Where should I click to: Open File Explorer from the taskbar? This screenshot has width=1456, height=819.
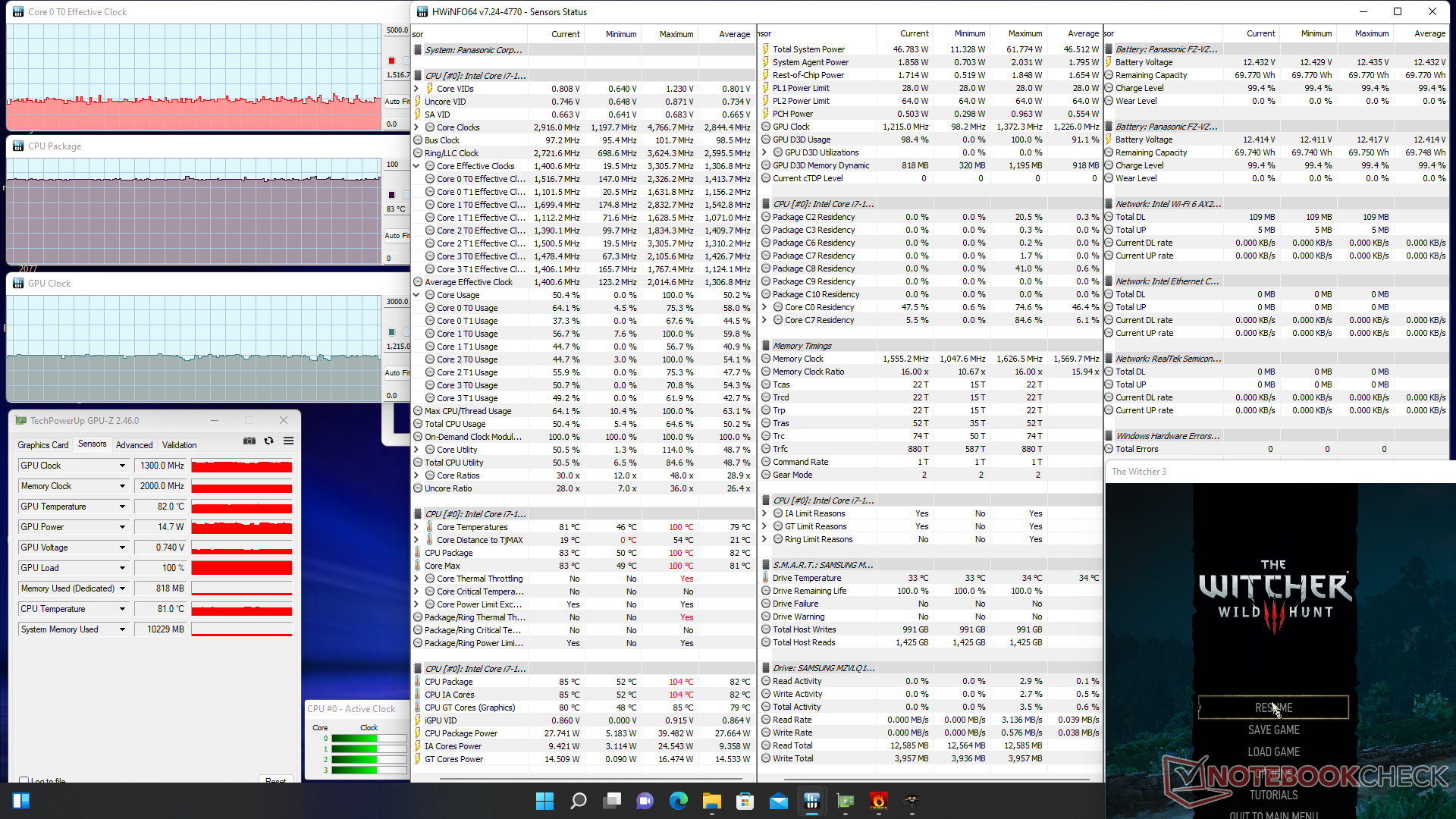coord(711,801)
